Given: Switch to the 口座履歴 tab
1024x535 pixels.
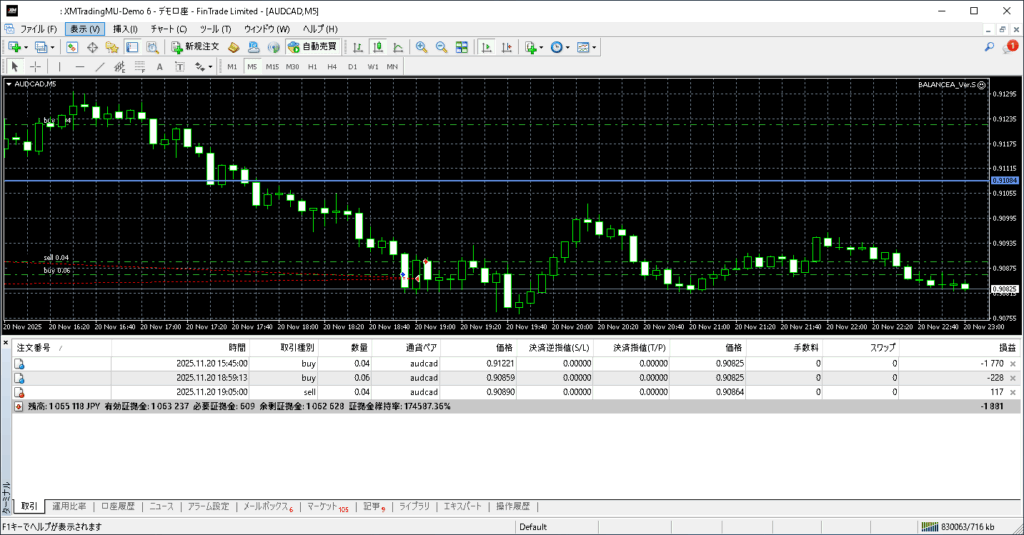Looking at the screenshot, I should pos(118,506).
